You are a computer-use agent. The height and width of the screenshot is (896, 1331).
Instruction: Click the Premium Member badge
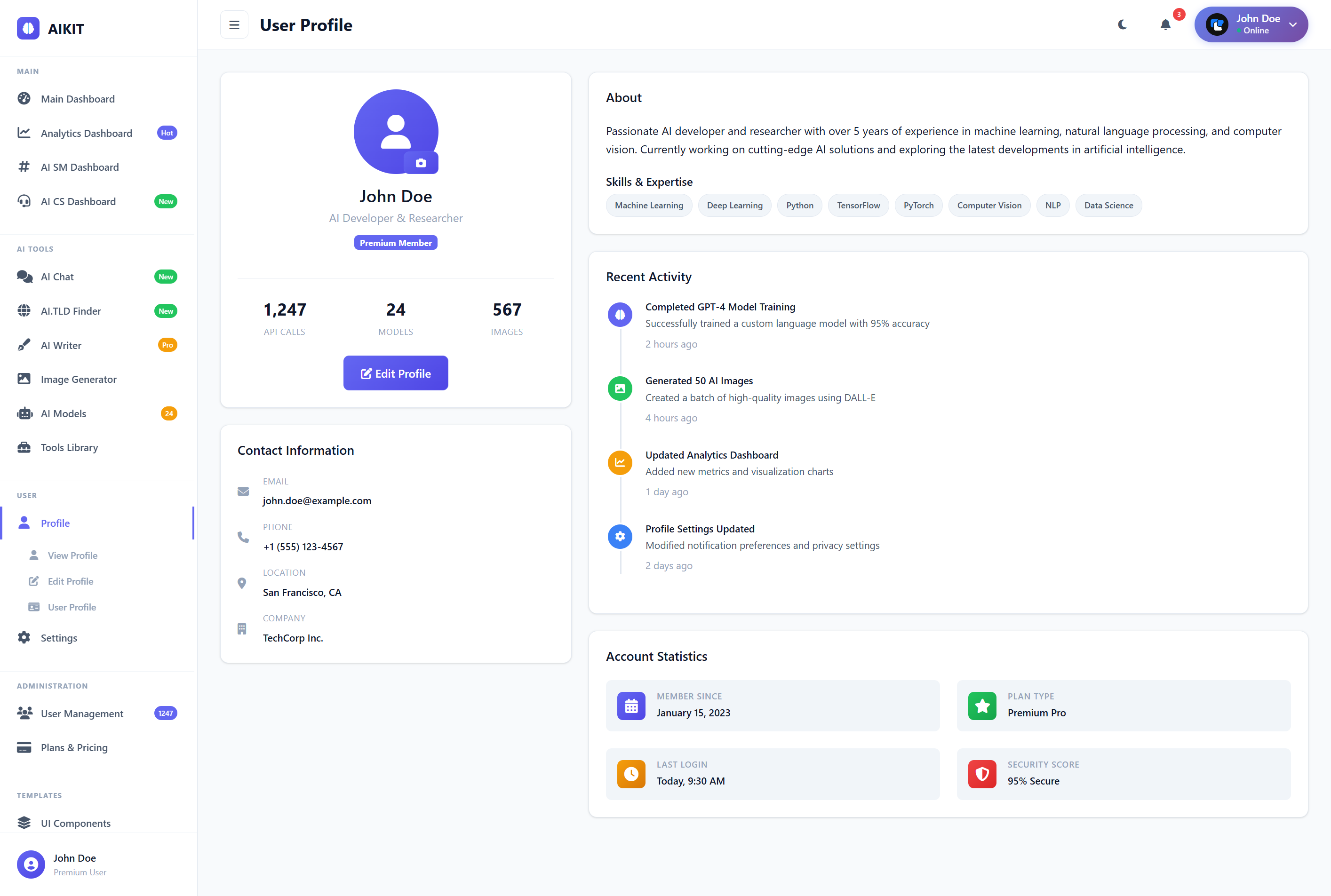[396, 243]
